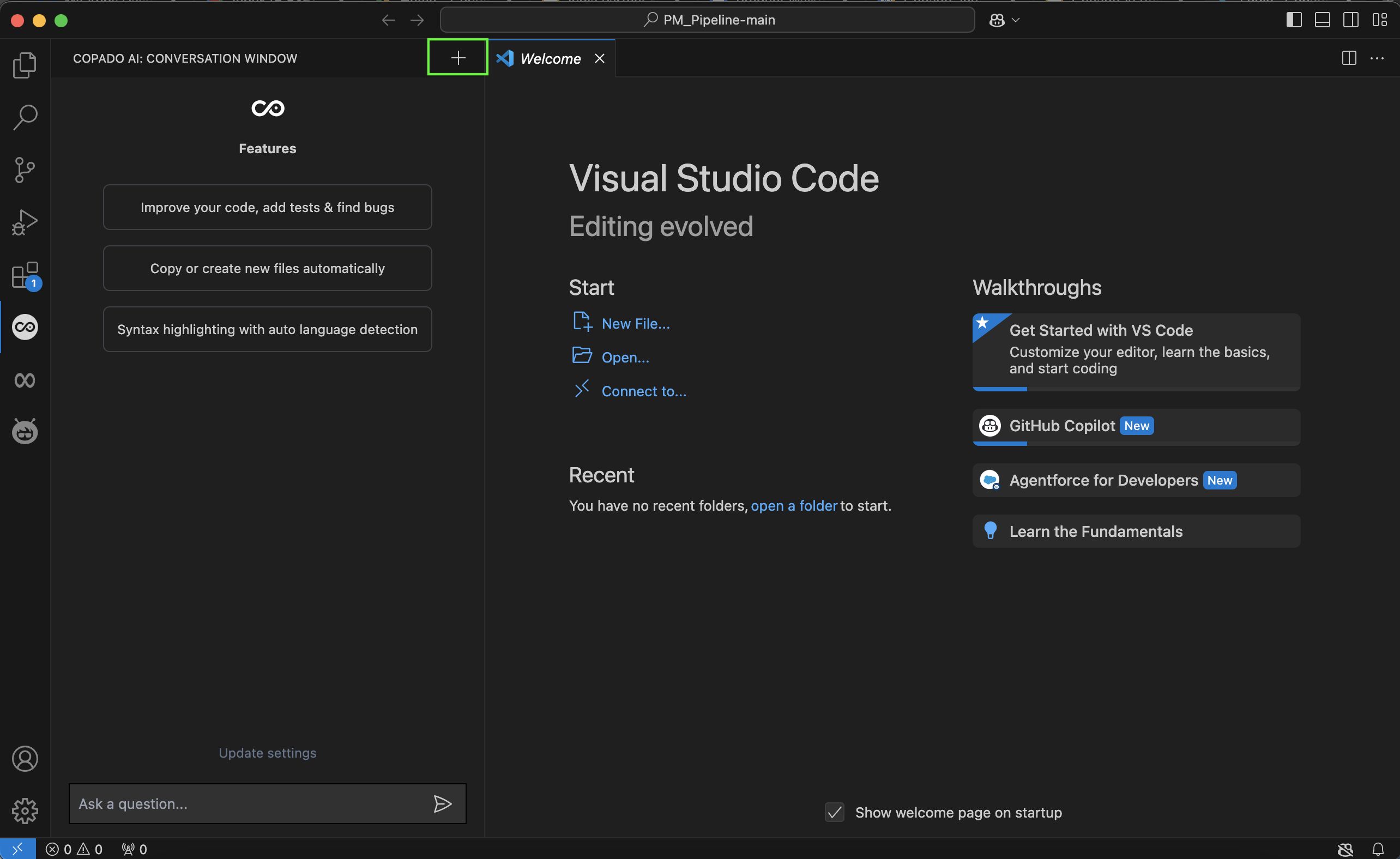The width and height of the screenshot is (1400, 859).
Task: Click New File... link
Action: [635, 323]
